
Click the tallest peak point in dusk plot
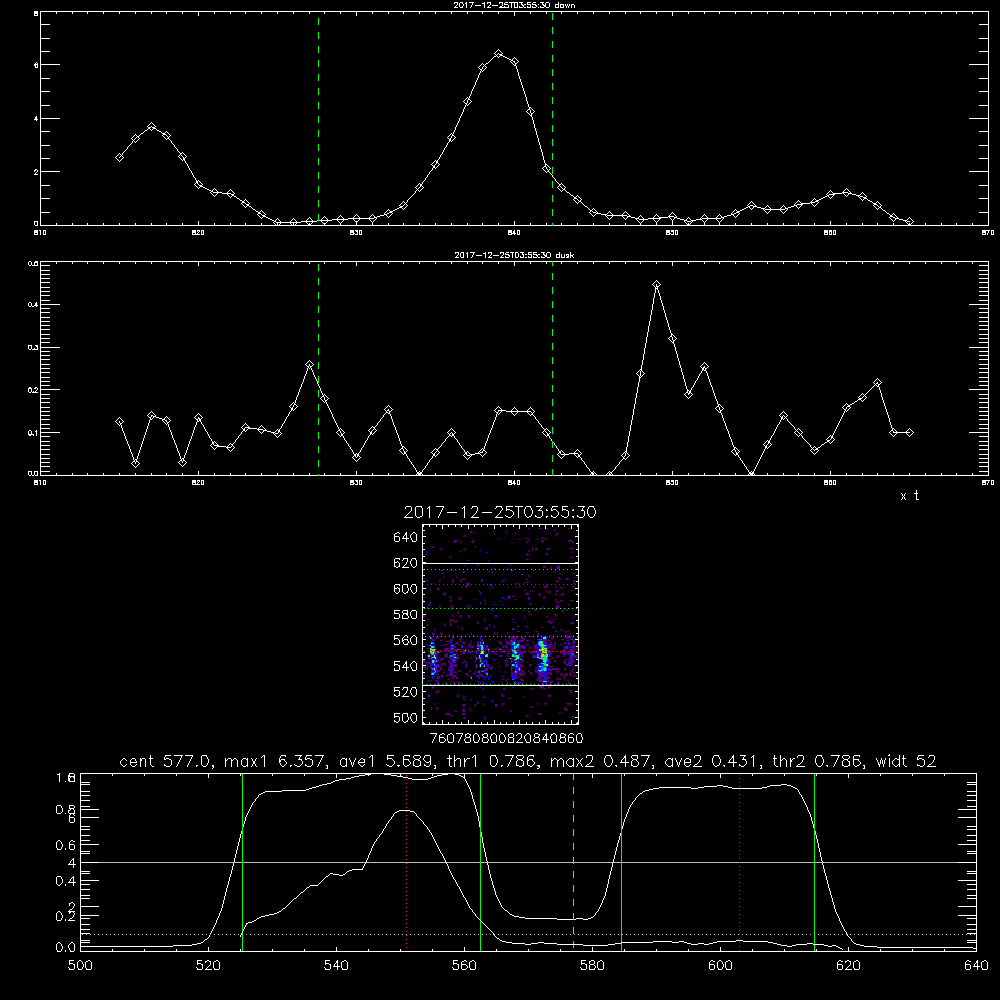coord(656,284)
